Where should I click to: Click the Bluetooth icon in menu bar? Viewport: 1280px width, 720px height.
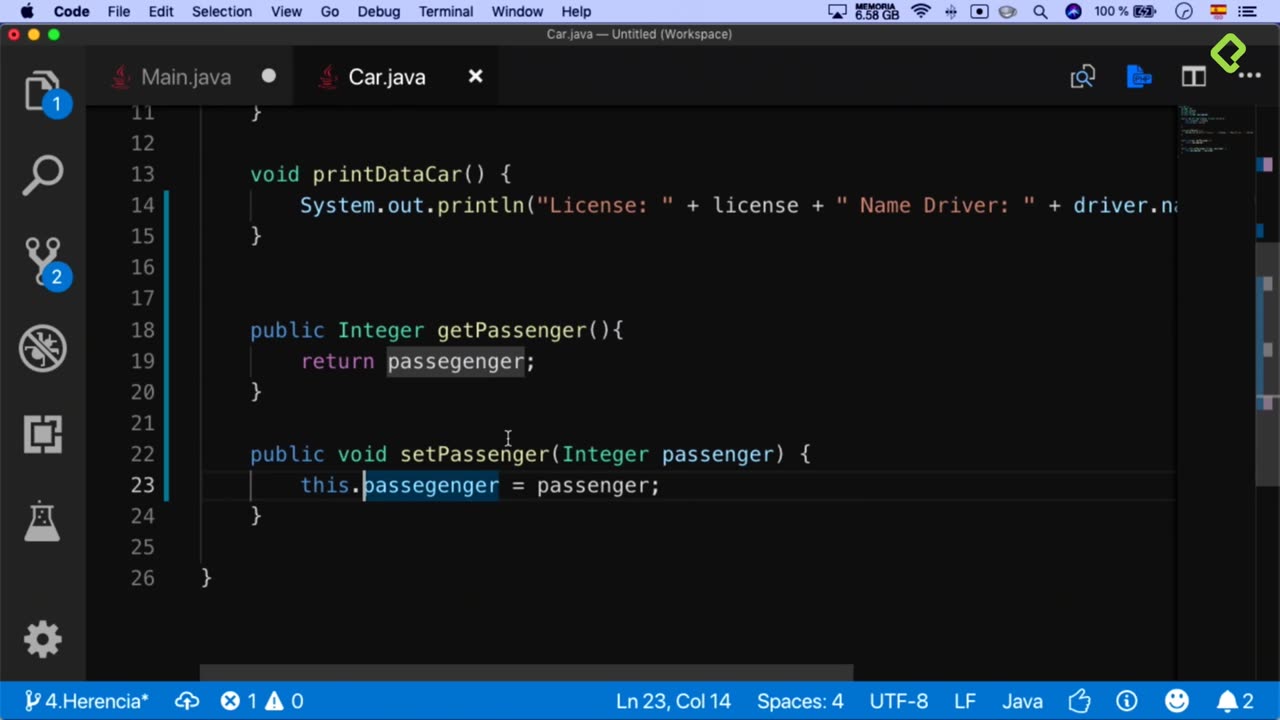click(x=951, y=11)
